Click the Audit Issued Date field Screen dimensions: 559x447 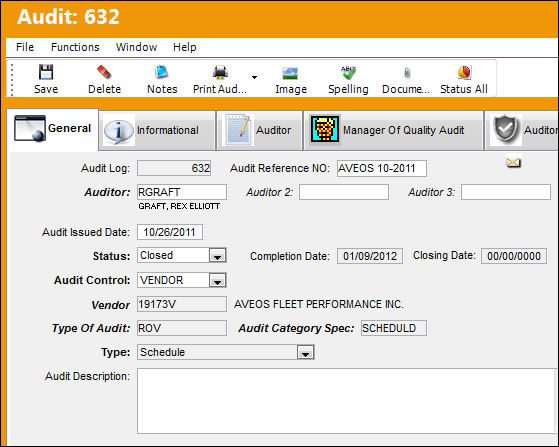pos(170,232)
